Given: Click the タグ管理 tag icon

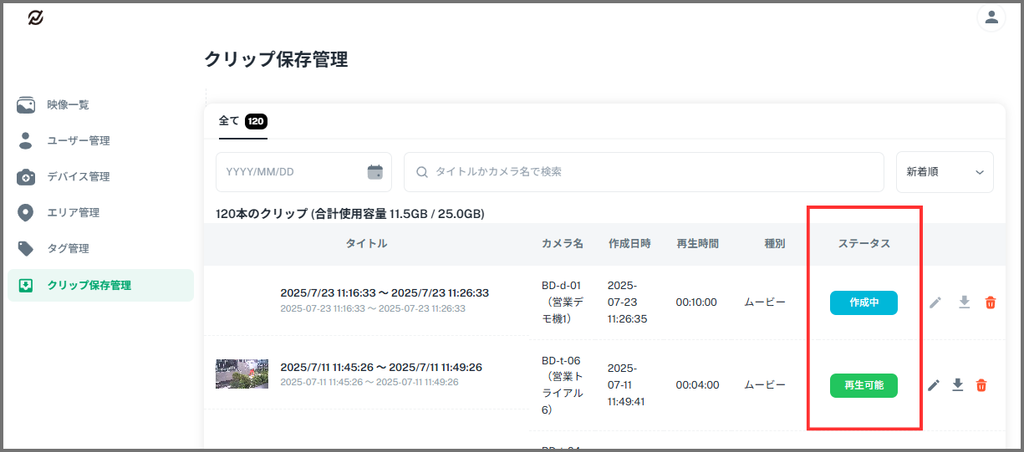Looking at the screenshot, I should click(x=26, y=249).
